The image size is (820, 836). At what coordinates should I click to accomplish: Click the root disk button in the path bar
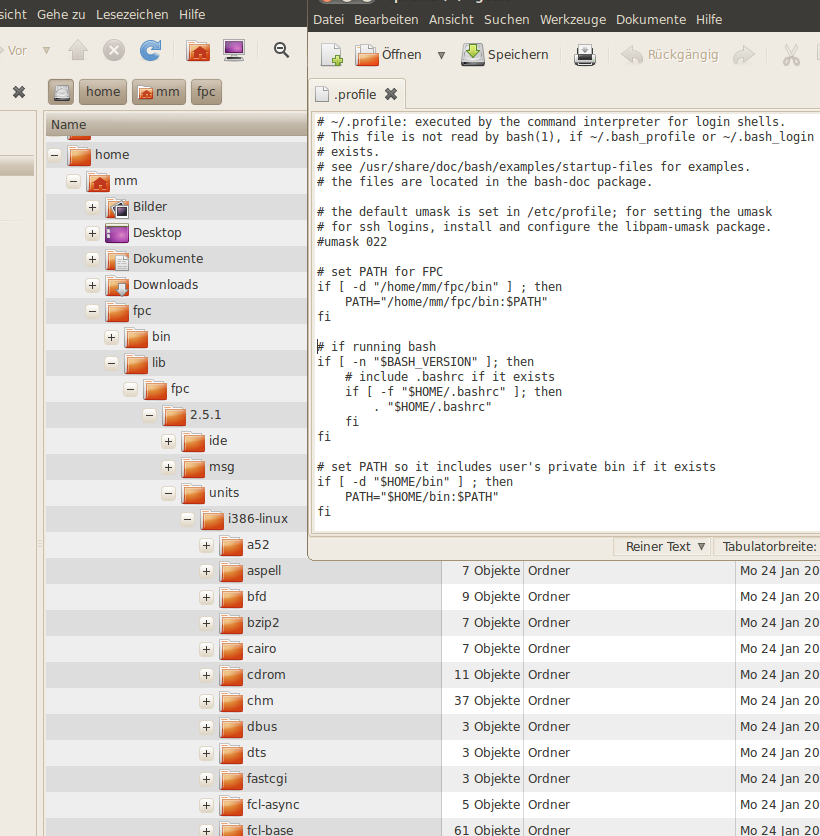[61, 92]
